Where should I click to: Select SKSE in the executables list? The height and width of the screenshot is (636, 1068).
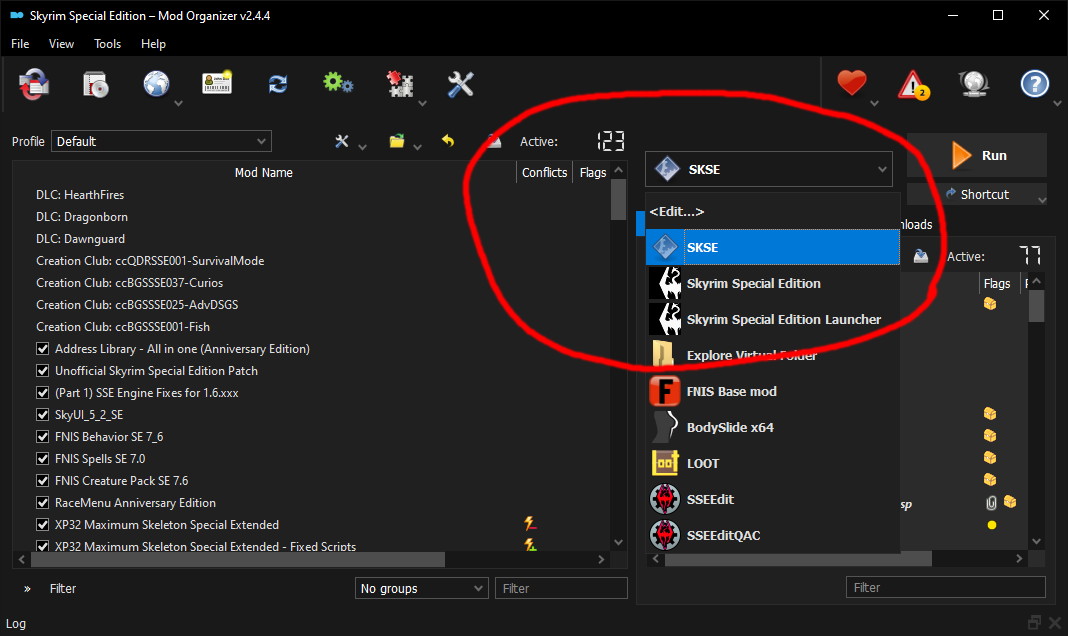pyautogui.click(x=772, y=247)
